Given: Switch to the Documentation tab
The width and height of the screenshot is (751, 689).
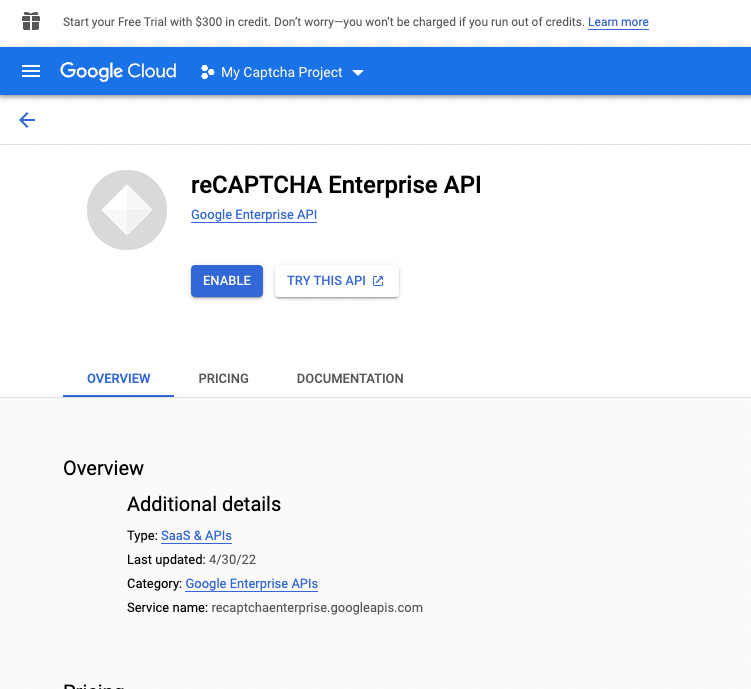Looking at the screenshot, I should 350,378.
